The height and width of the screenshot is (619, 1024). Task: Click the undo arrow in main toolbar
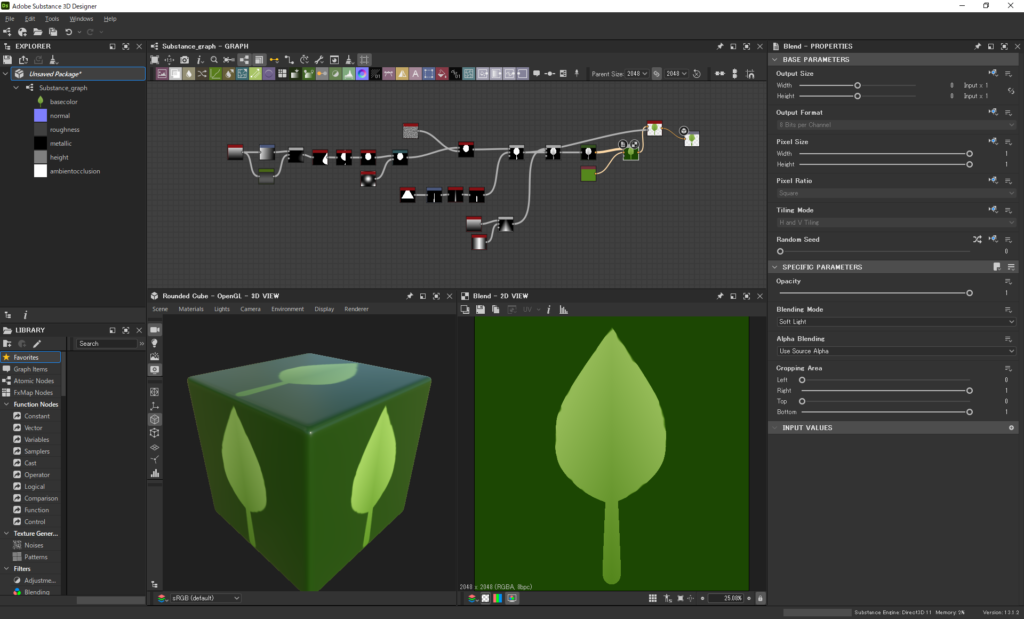coord(69,32)
